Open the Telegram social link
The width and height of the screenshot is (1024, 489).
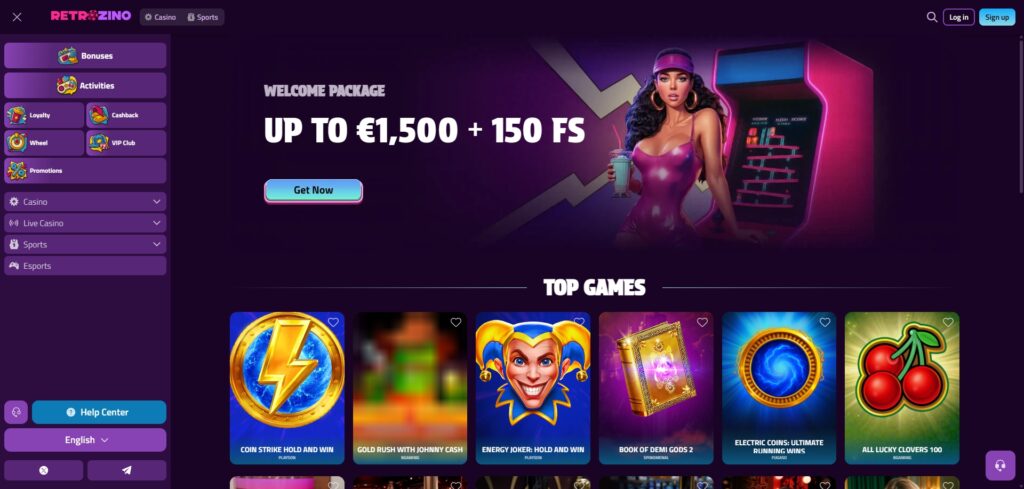127,470
